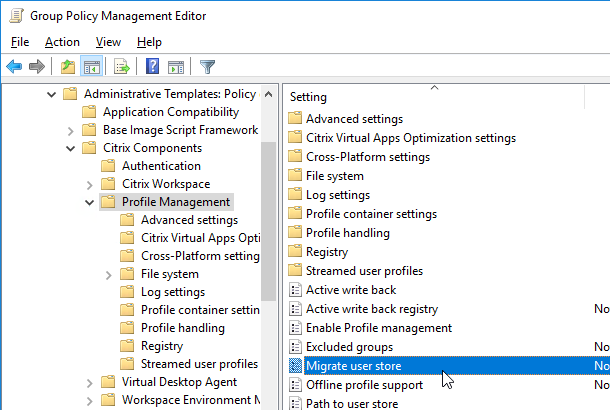The image size is (610, 410).
Task: Click the Filter funnel toolbar icon
Action: pos(207,67)
